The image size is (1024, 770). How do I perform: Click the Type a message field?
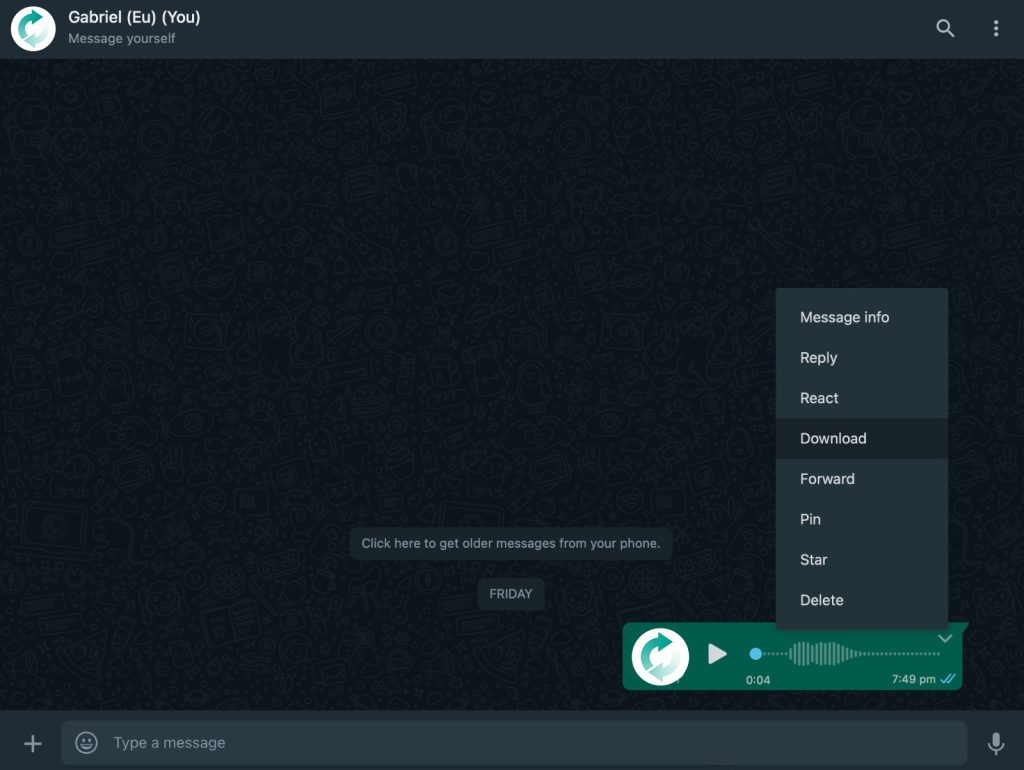tap(514, 743)
